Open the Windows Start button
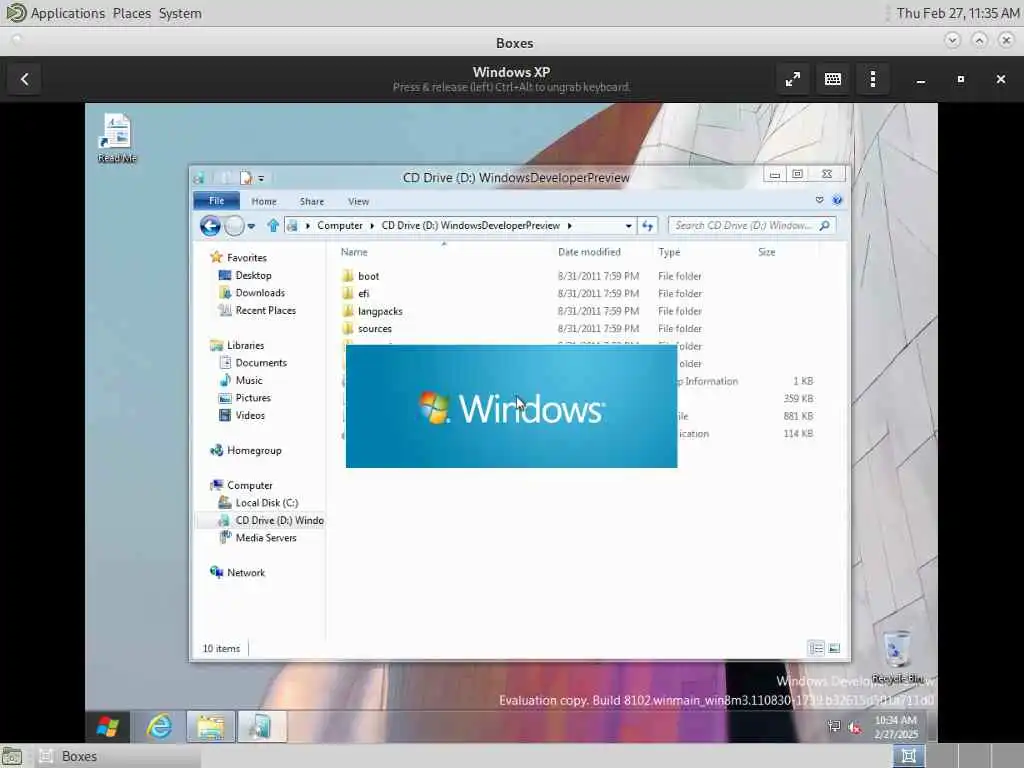Screen dimensions: 1024x768 [108, 727]
